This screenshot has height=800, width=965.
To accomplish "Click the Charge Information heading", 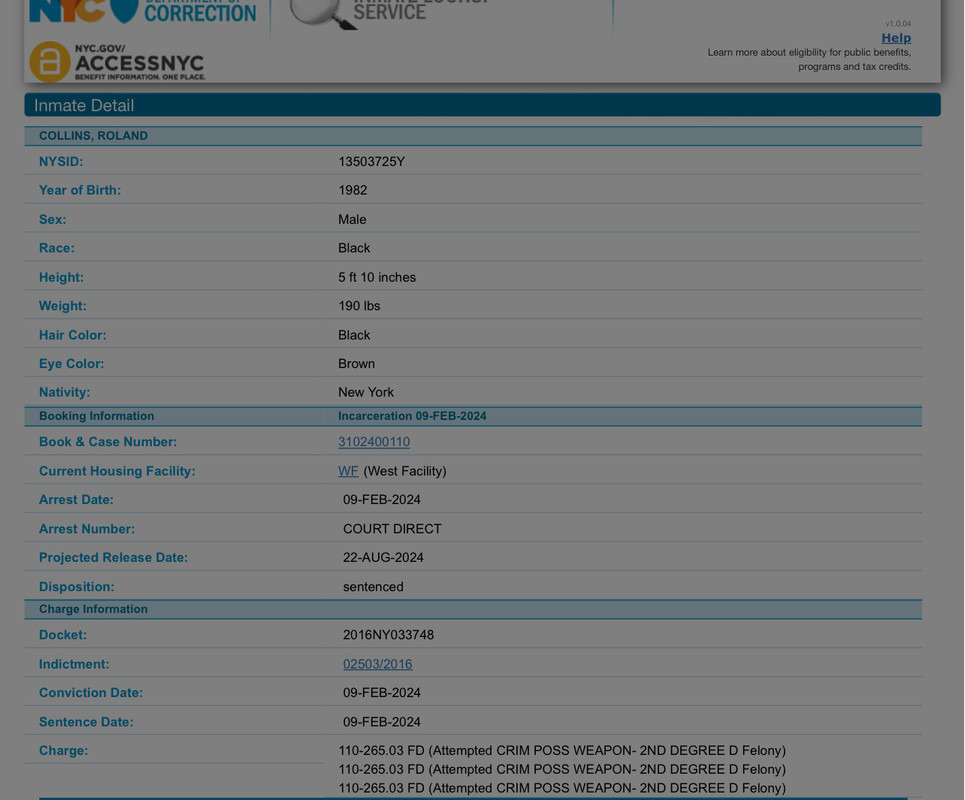I will coord(94,609).
